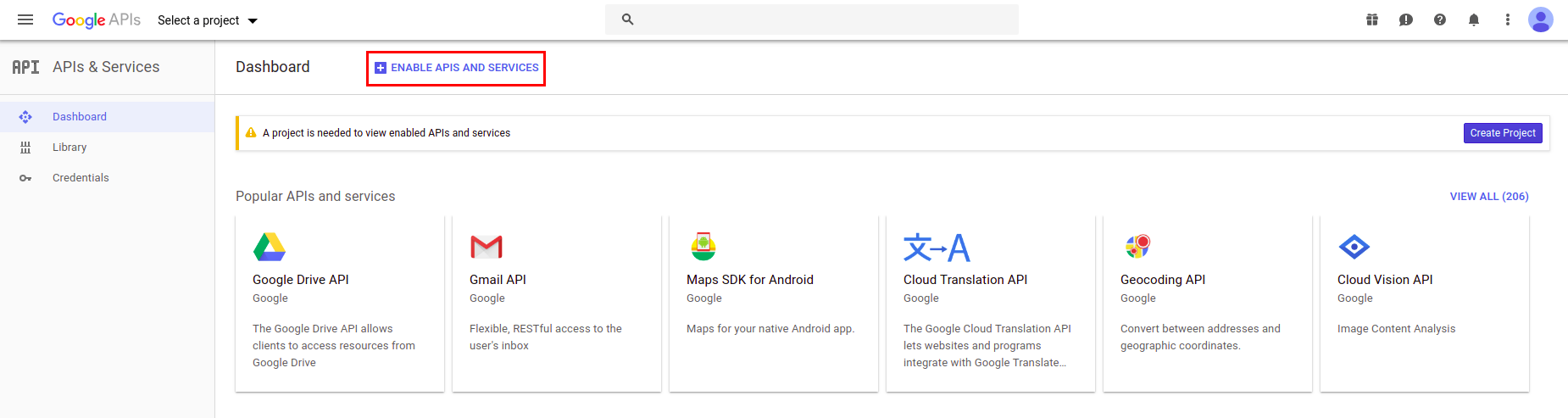This screenshot has width=1568, height=418.
Task: Click the Library sidebar icon
Action: [25, 148]
